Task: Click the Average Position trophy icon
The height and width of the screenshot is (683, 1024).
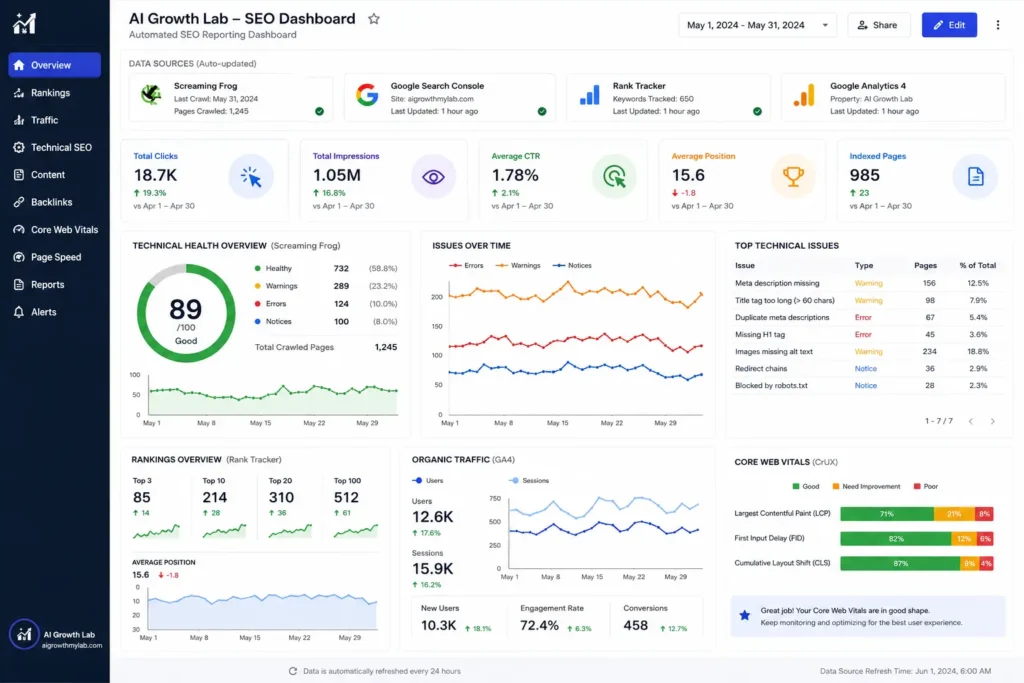Action: 793,177
